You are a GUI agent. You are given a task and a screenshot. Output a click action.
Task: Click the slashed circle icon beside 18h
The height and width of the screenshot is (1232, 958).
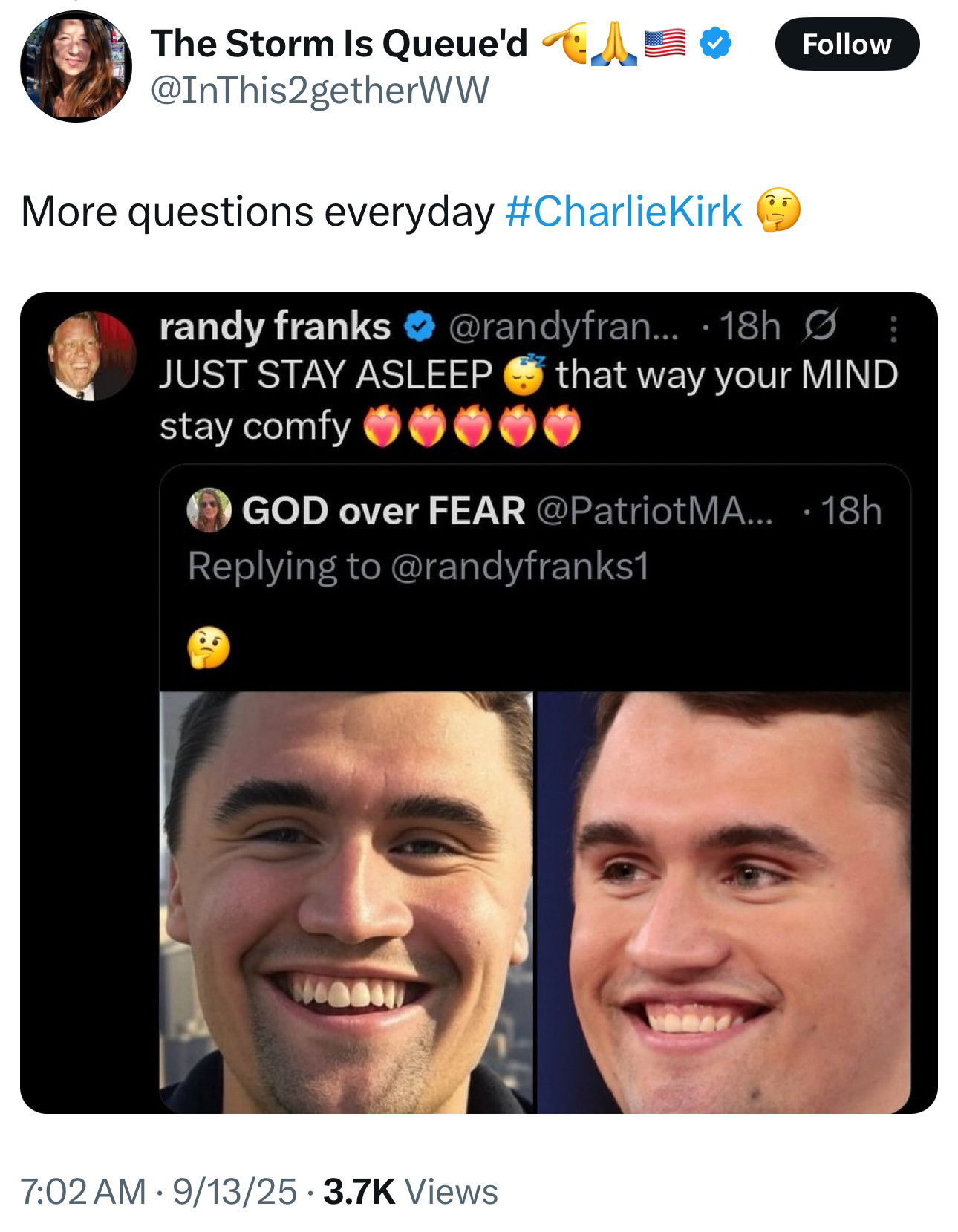819,326
